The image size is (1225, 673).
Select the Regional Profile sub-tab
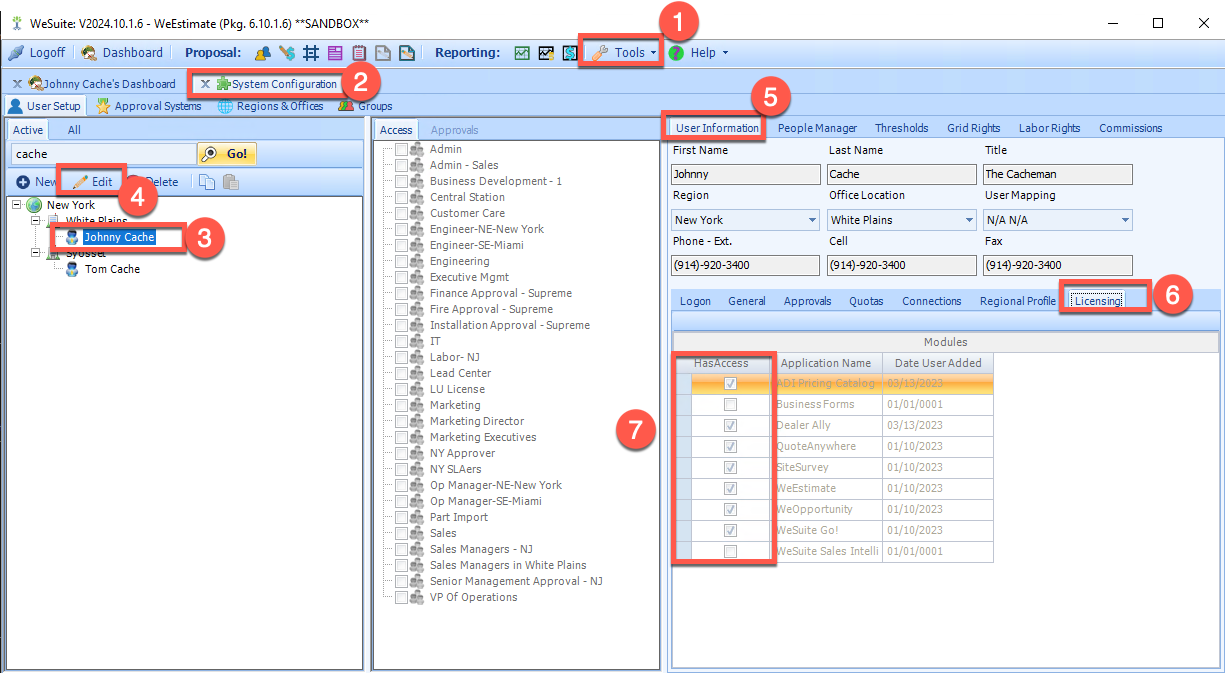coord(1017,301)
